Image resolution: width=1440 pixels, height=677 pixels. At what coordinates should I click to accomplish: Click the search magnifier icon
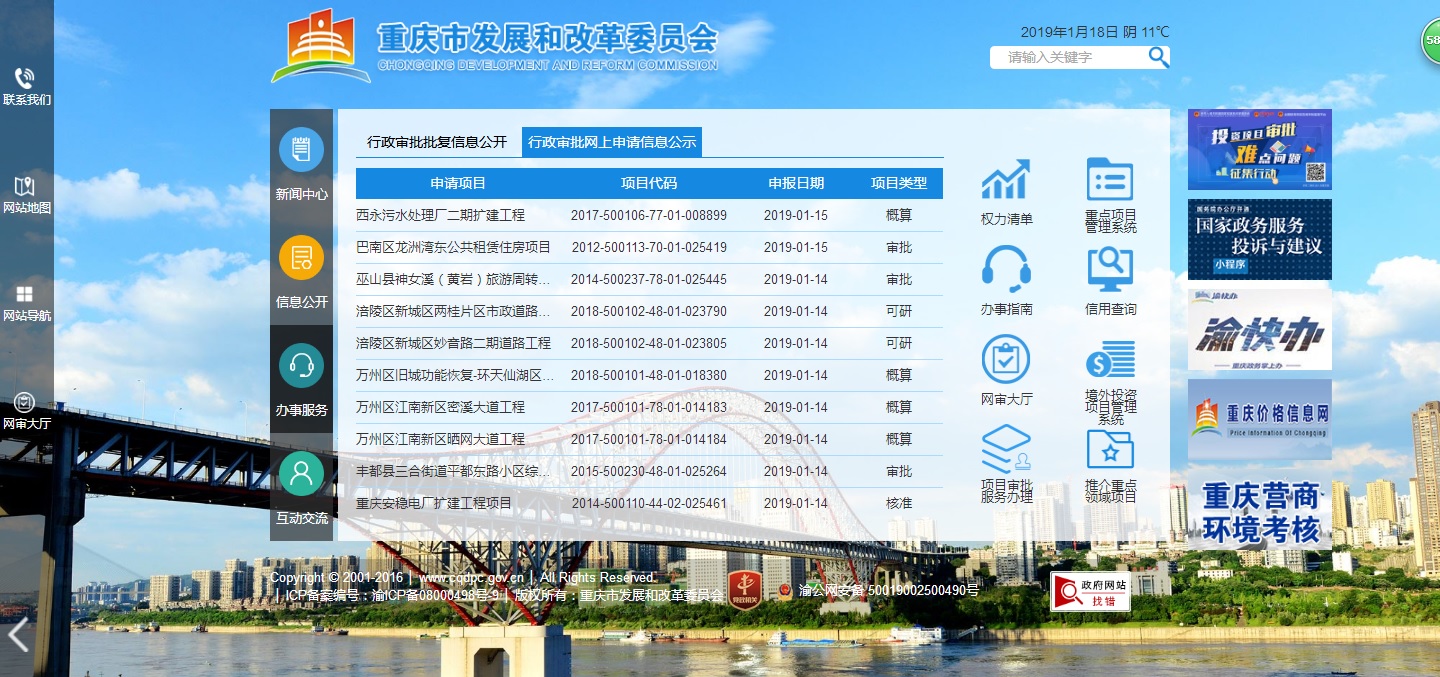point(1158,57)
